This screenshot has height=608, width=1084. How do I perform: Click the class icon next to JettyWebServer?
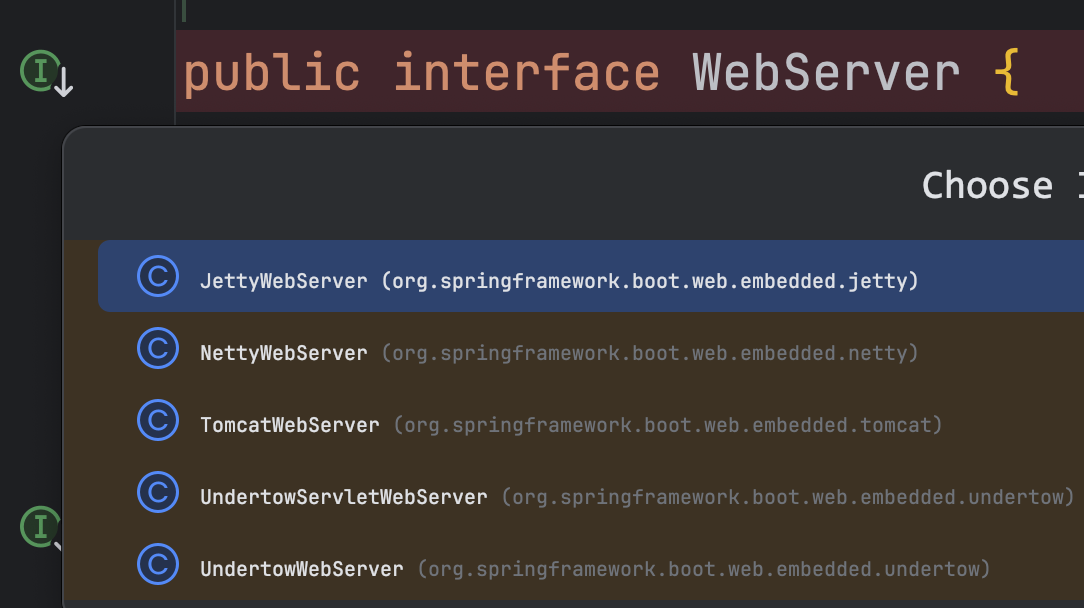(x=157, y=276)
